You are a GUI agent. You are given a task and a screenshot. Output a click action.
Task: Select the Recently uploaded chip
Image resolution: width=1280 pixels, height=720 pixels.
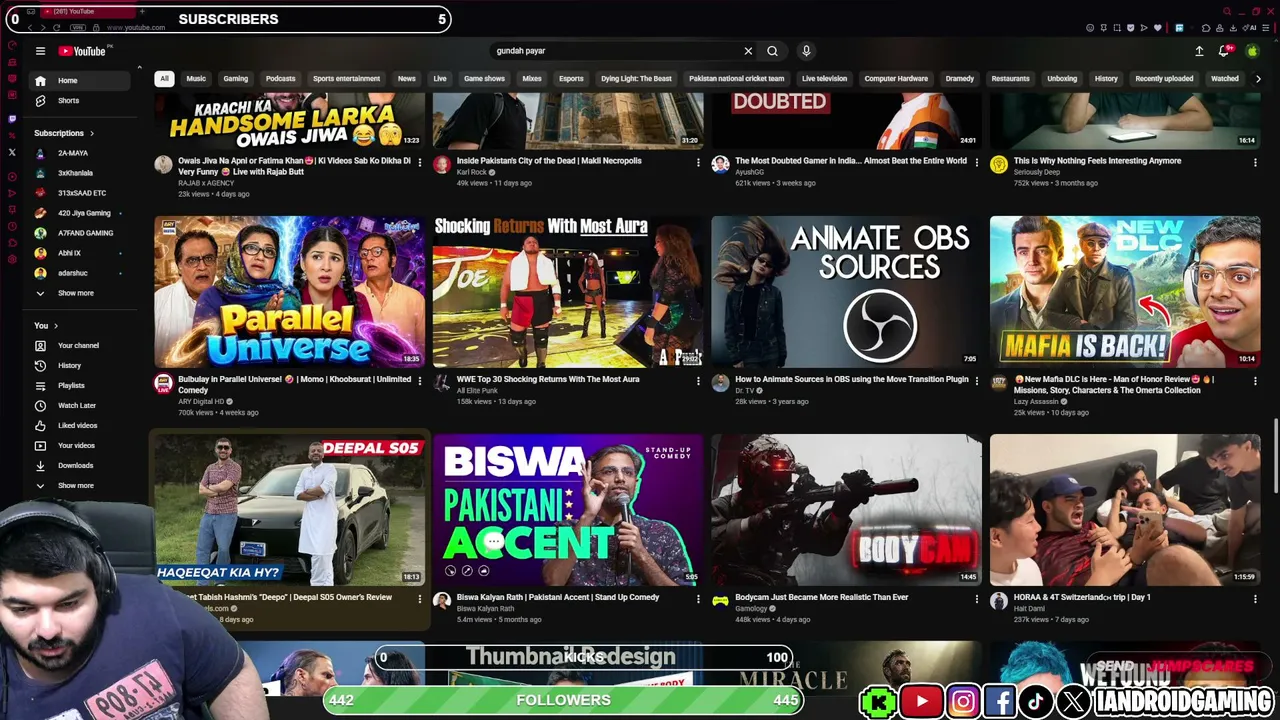pos(1164,79)
